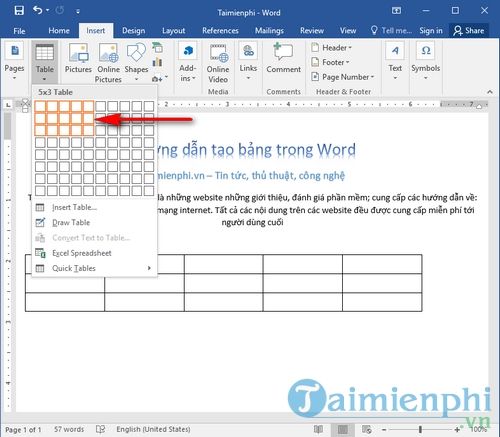The width and height of the screenshot is (500, 437).
Task: Open the Screenshot dropdown icon
Action: tap(159, 79)
